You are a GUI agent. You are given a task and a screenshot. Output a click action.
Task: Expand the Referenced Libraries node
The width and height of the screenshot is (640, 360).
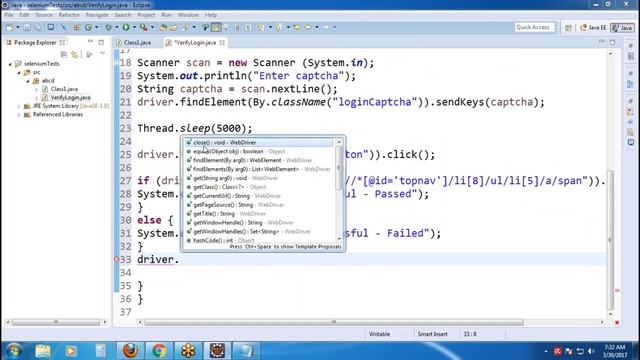(x=19, y=115)
